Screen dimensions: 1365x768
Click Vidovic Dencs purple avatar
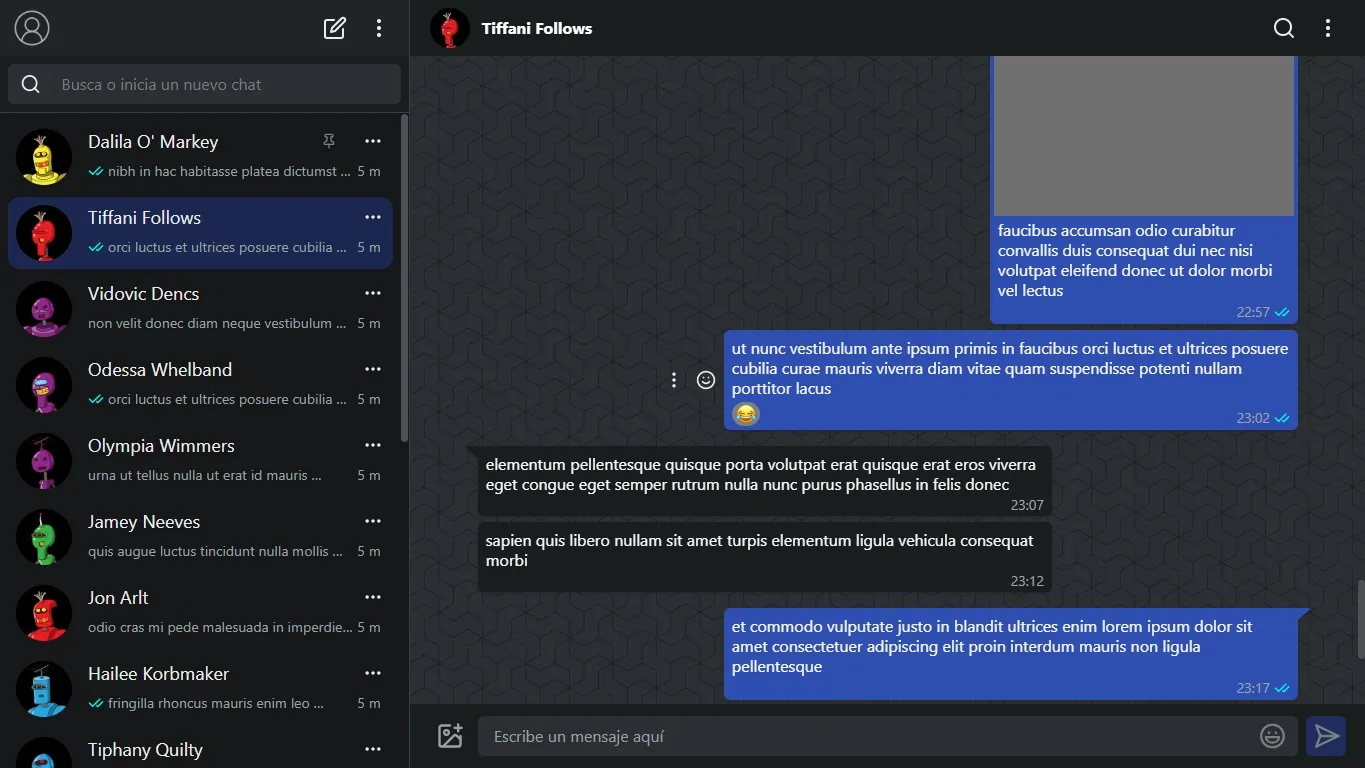44,309
